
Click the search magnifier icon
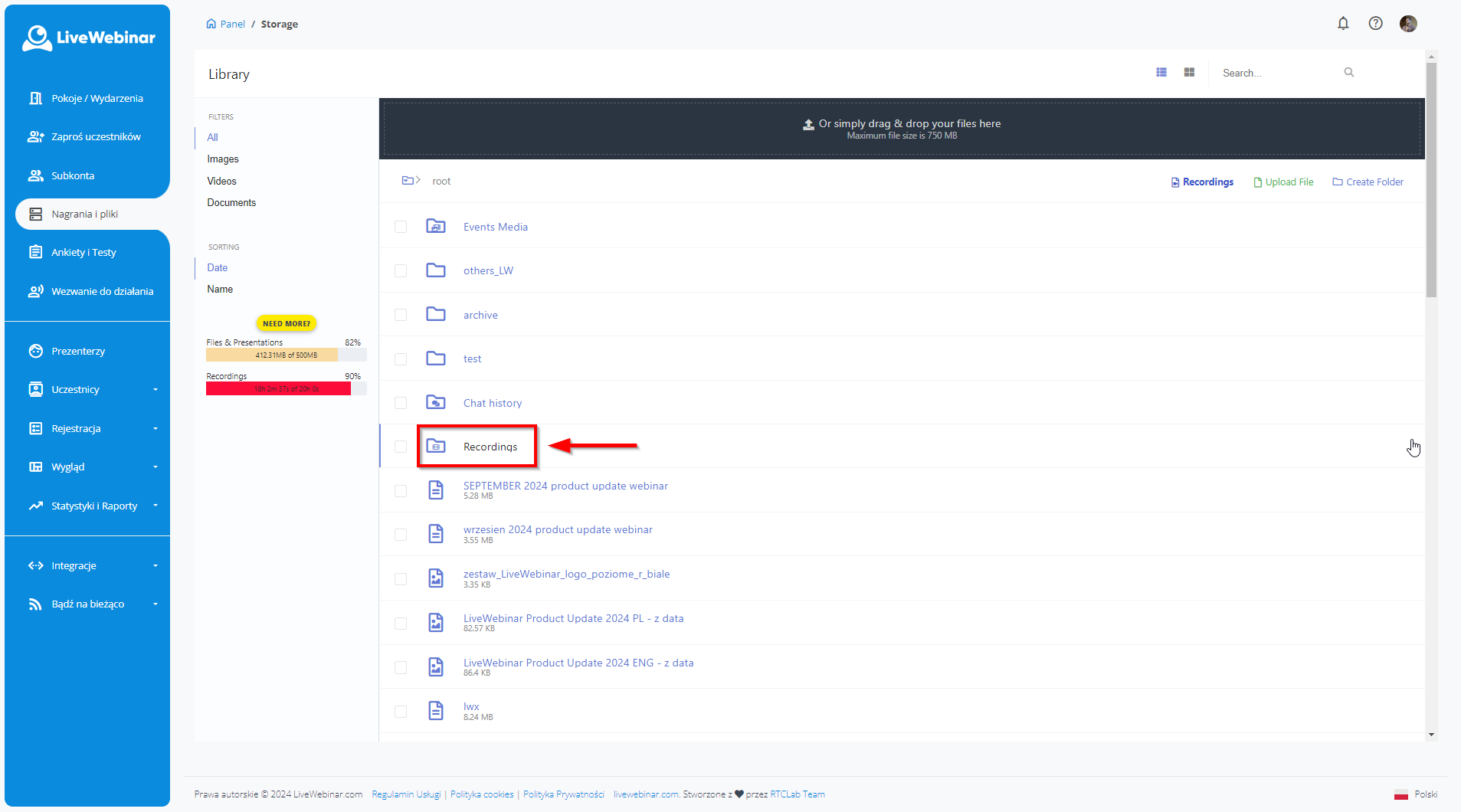coord(1348,73)
